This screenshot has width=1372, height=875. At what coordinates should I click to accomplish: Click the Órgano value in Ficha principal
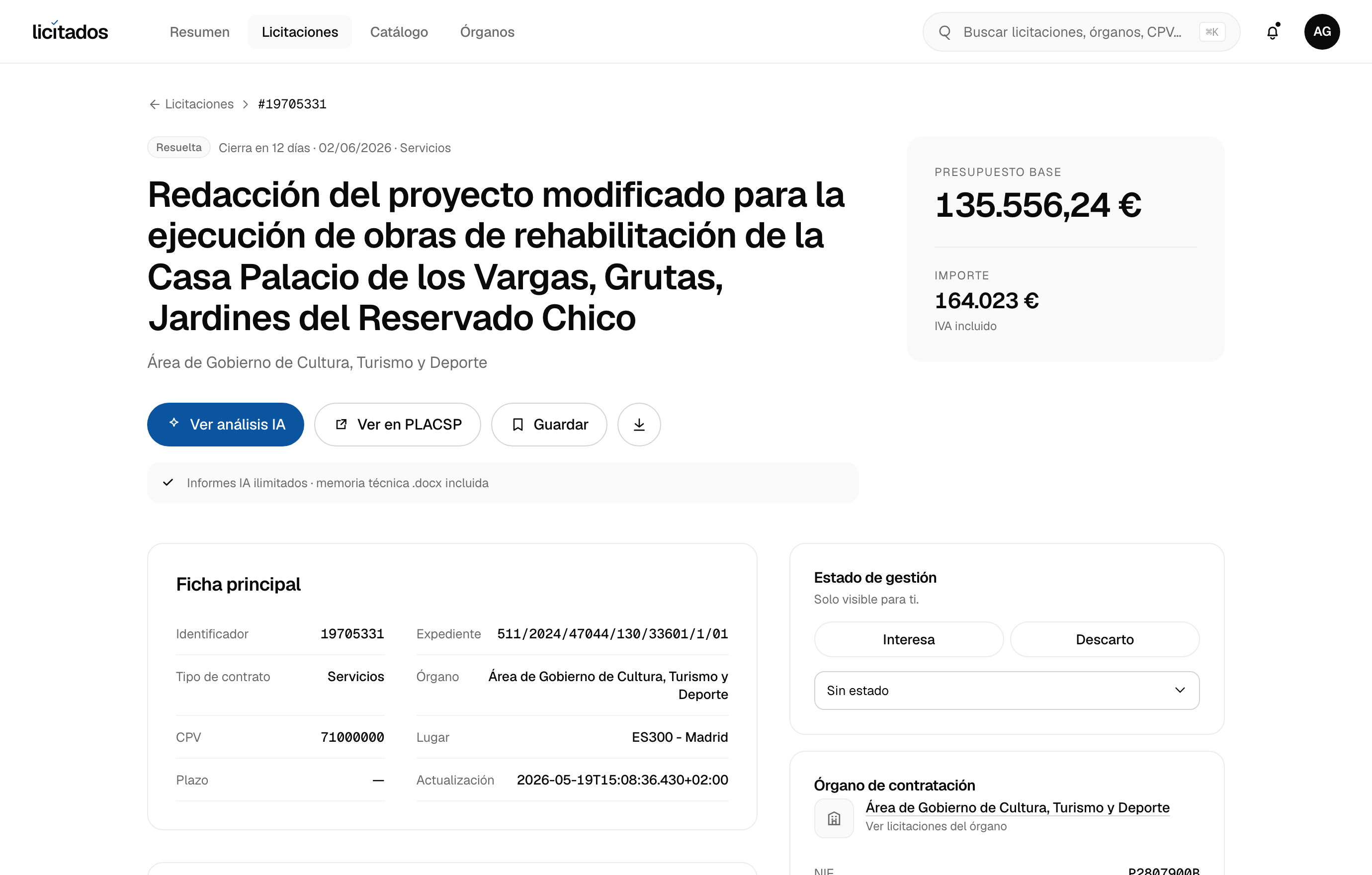click(x=608, y=685)
